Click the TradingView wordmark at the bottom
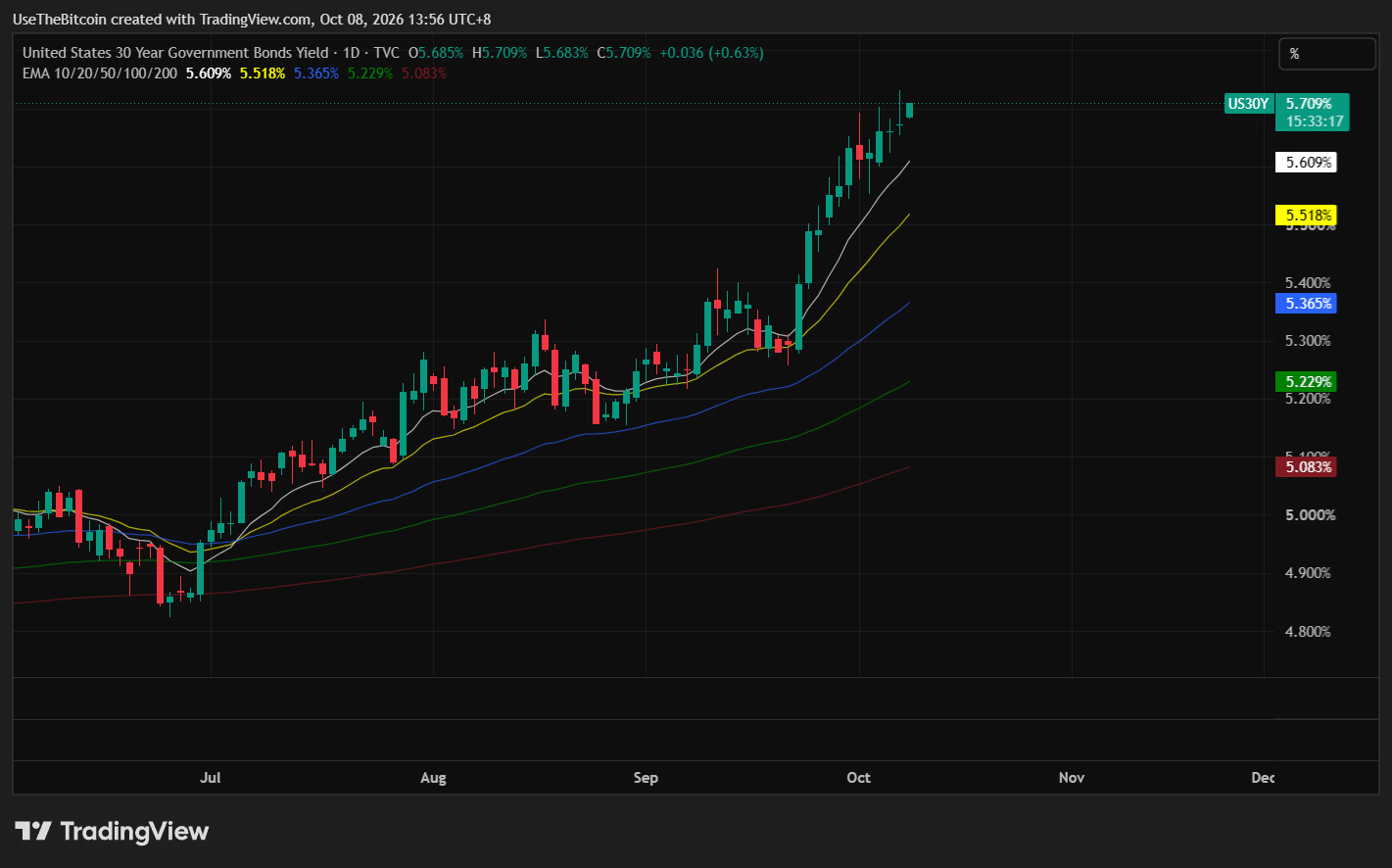The height and width of the screenshot is (868, 1392). 135,832
